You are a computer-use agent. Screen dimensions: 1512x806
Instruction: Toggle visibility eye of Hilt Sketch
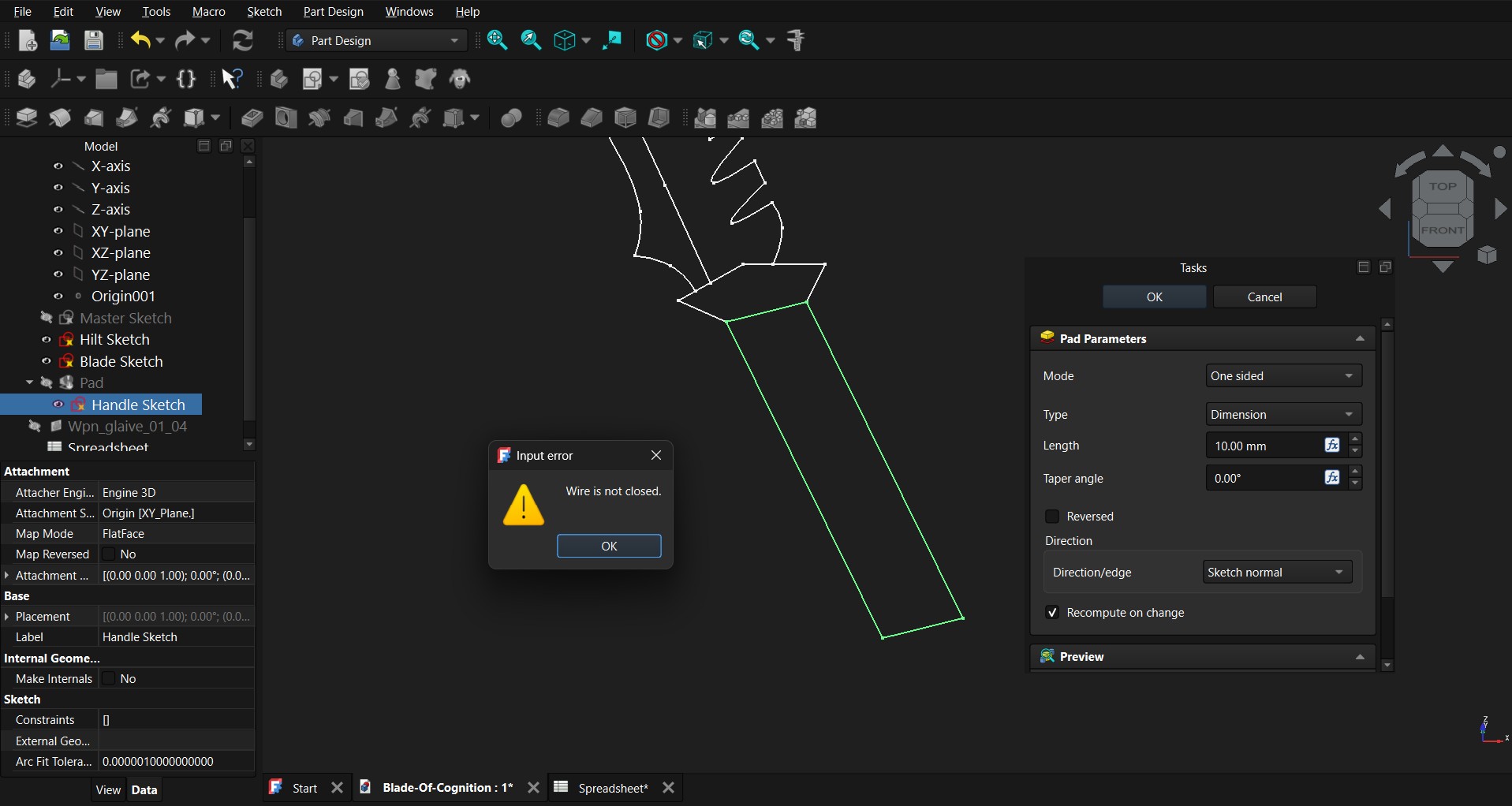click(47, 340)
